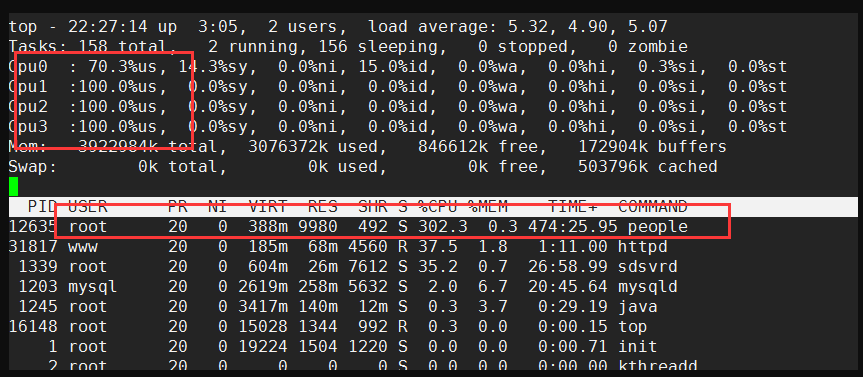Screen dimensions: 863x377
Task: Select the TIME+ column header
Action: tap(572, 207)
